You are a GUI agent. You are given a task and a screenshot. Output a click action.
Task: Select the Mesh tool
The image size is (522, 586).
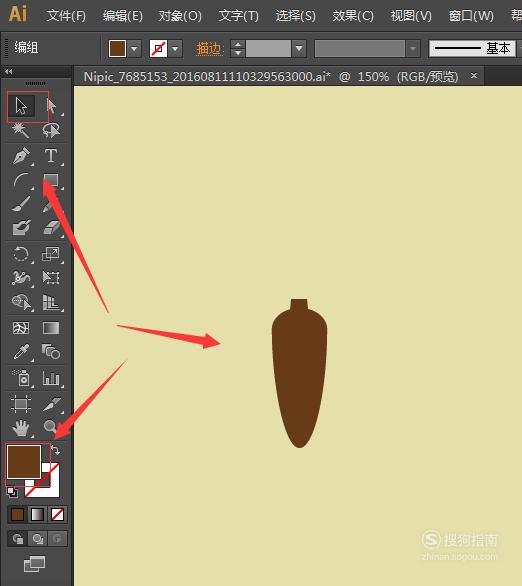pyautogui.click(x=21, y=328)
